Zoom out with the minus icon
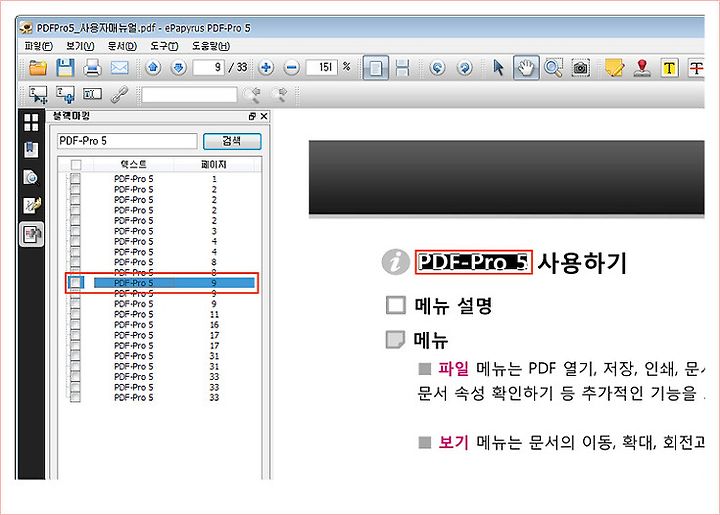The width and height of the screenshot is (720, 515). tap(292, 68)
